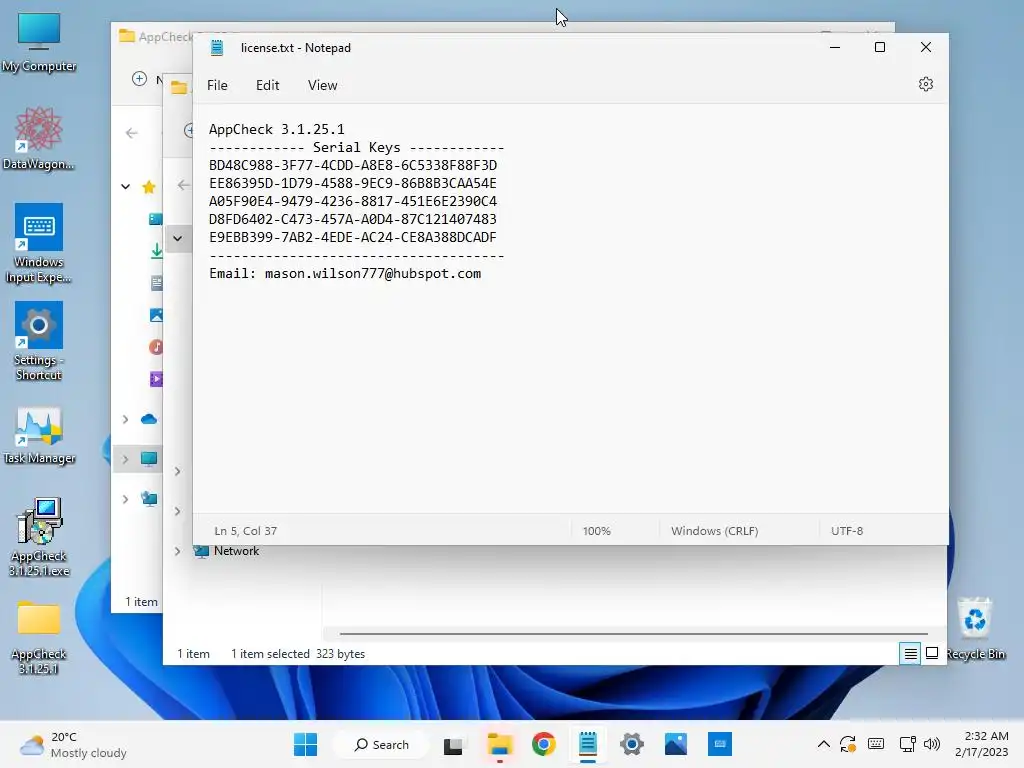
Task: Show hidden system tray icons
Action: tap(824, 744)
